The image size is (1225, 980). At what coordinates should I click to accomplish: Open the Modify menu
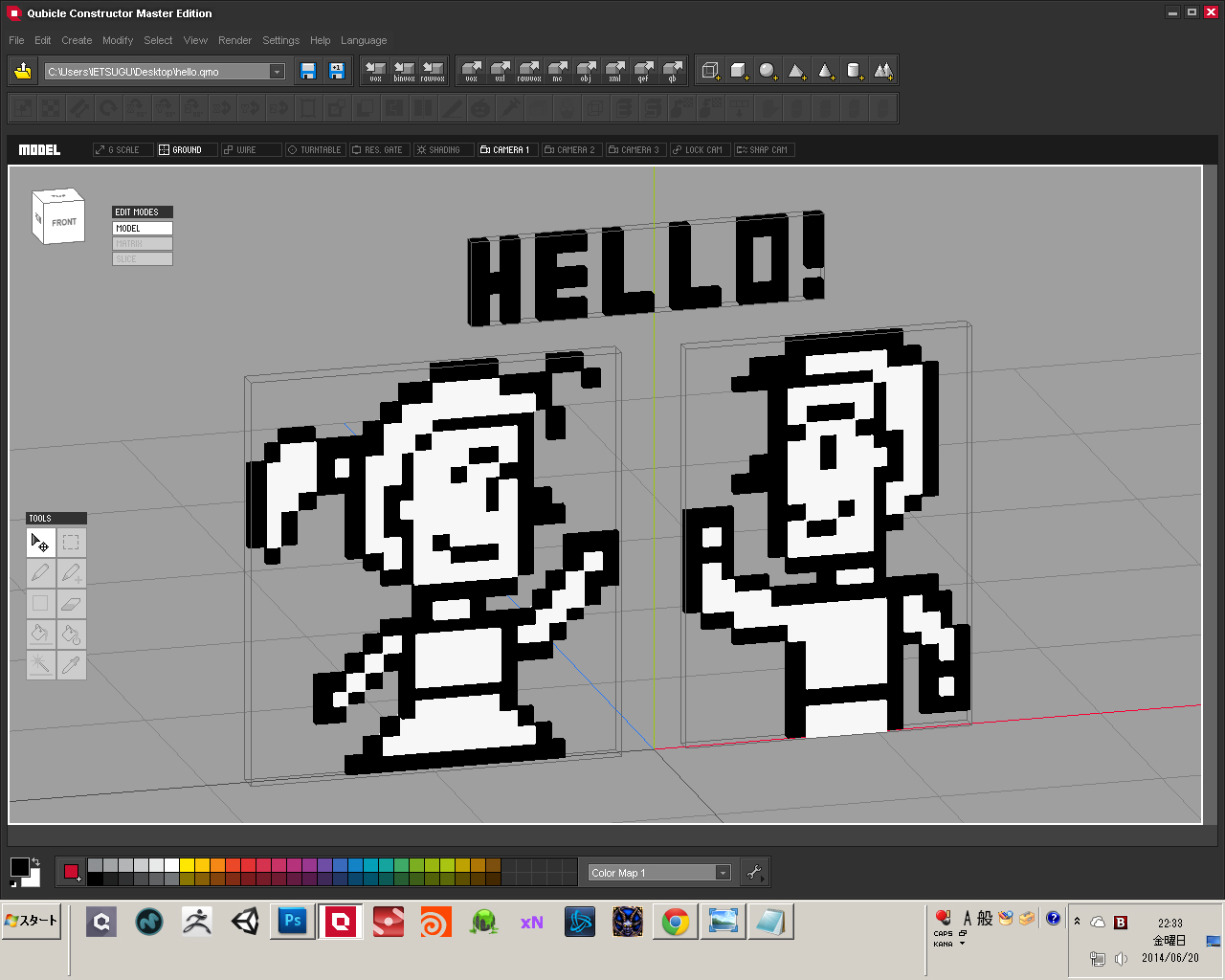[x=118, y=40]
